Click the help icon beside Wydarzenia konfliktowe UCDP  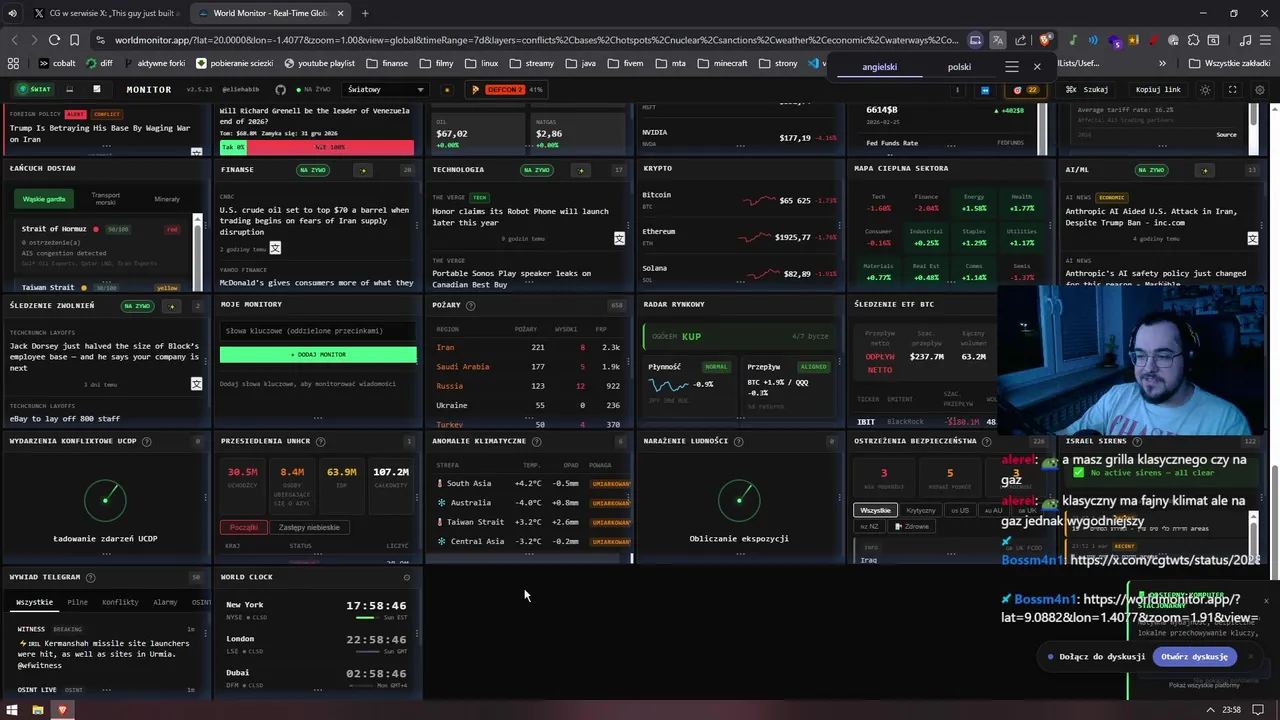(x=147, y=441)
